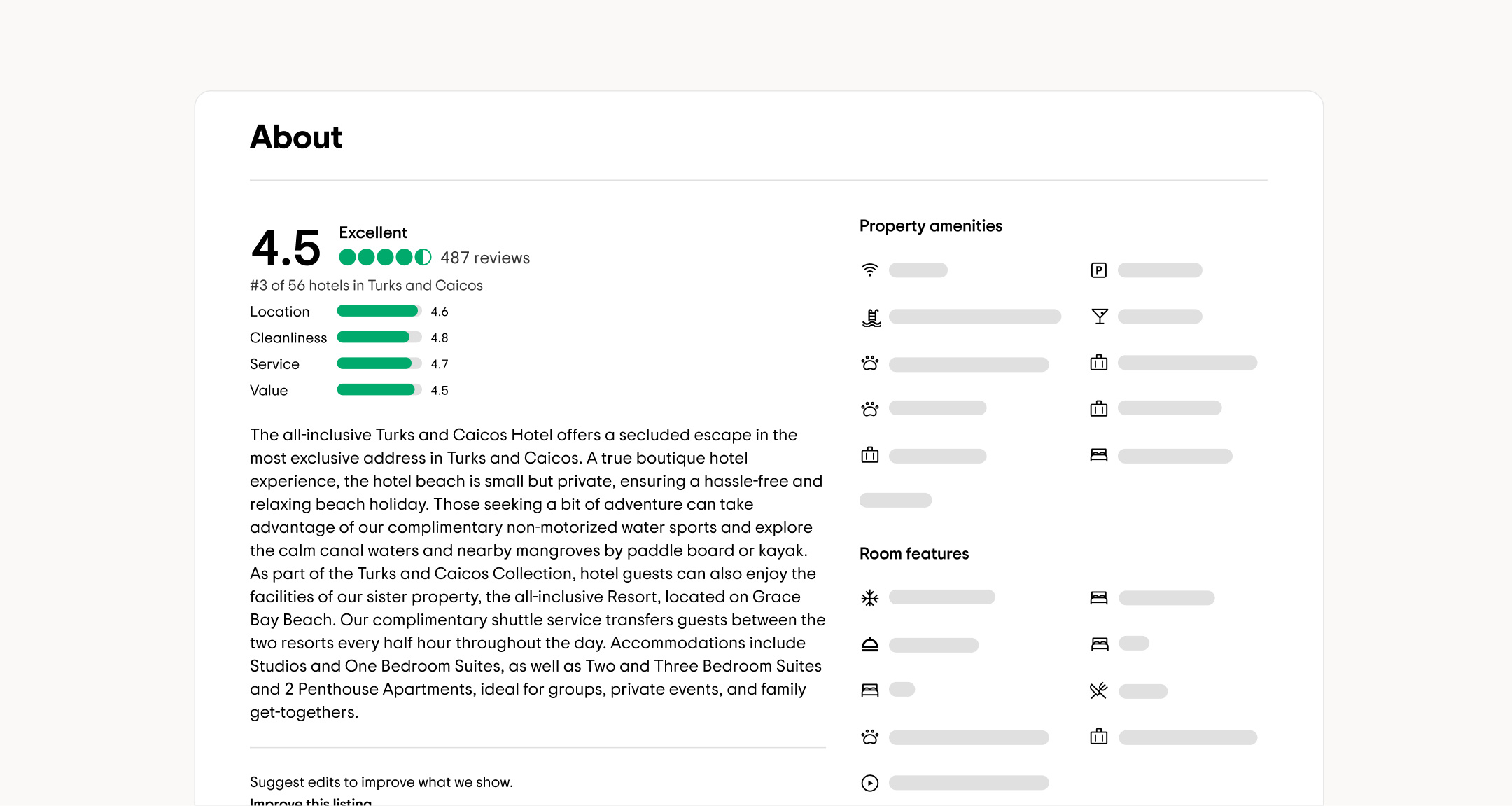The height and width of the screenshot is (806, 1512).
Task: Select the snowflake air-conditioning icon
Action: pyautogui.click(x=869, y=597)
